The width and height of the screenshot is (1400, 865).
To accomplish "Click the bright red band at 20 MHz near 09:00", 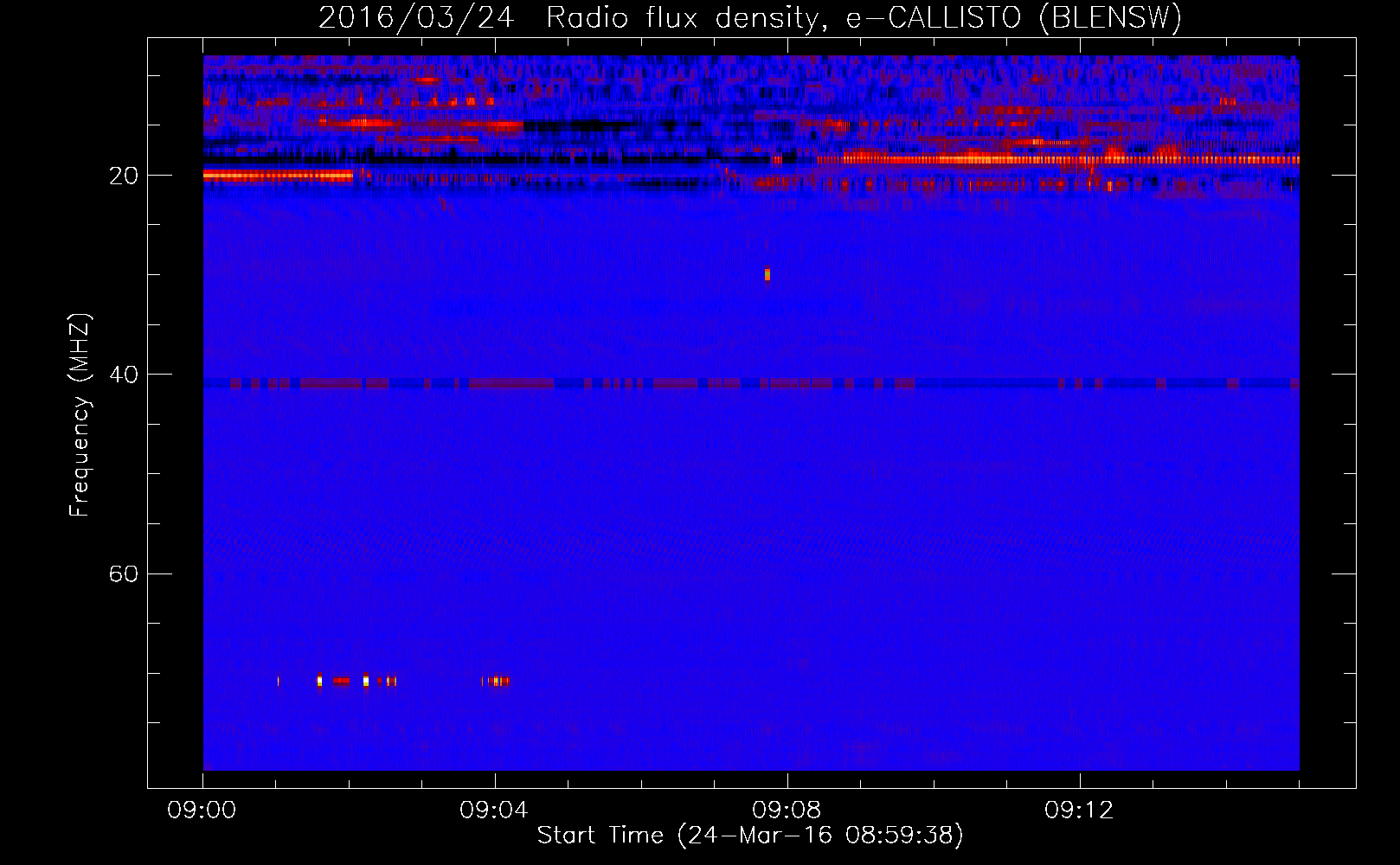I will pyautogui.click(x=278, y=175).
